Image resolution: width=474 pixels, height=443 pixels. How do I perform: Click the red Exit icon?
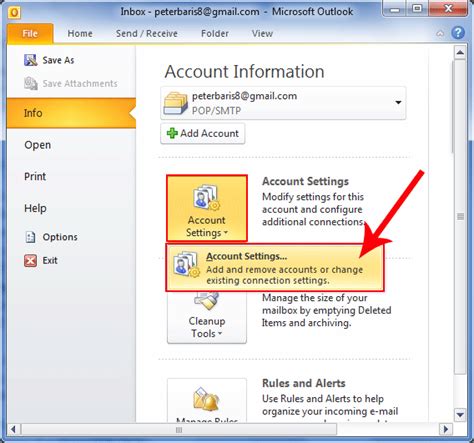click(x=30, y=260)
